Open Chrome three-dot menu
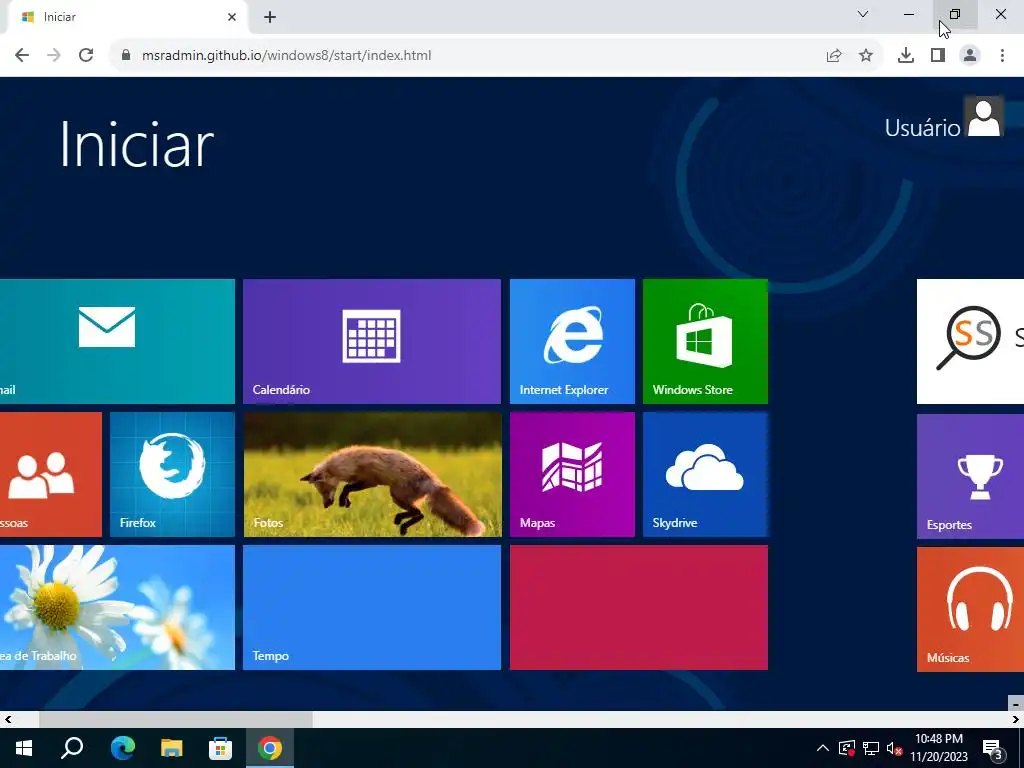Screen dimensions: 1024x768 (x=1002, y=56)
